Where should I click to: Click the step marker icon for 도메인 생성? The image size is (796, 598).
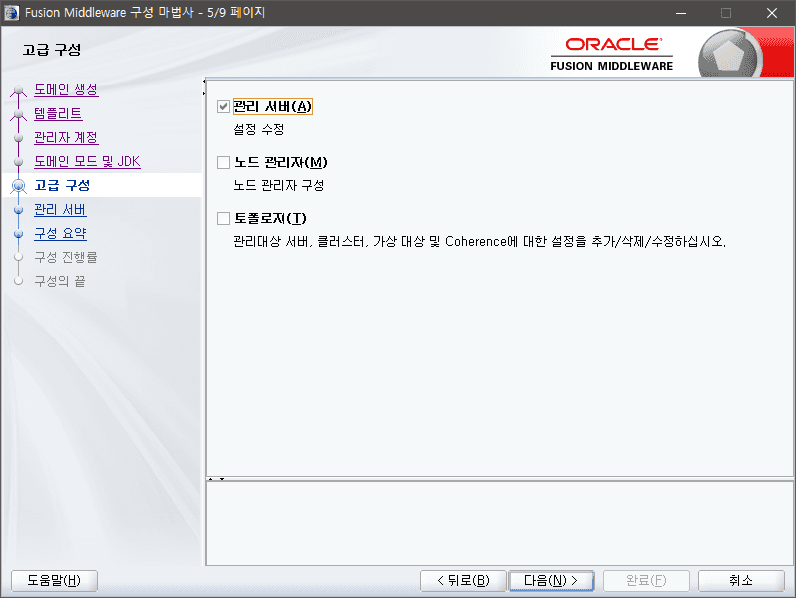(19, 90)
